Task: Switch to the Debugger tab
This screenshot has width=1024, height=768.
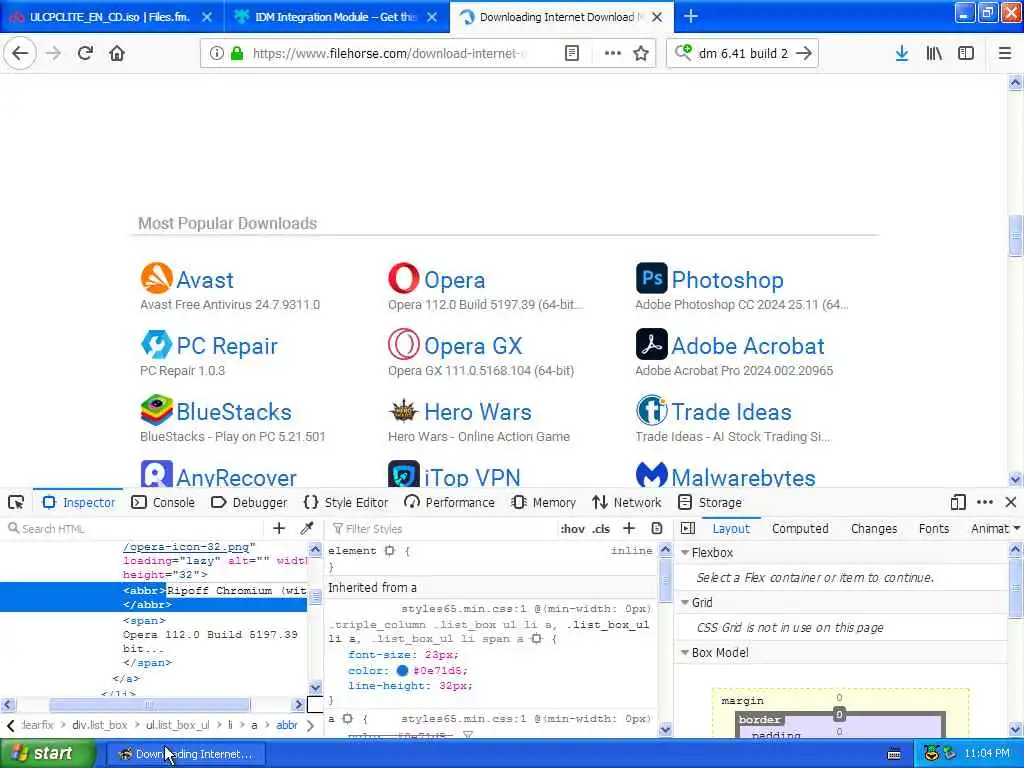Action: (249, 502)
